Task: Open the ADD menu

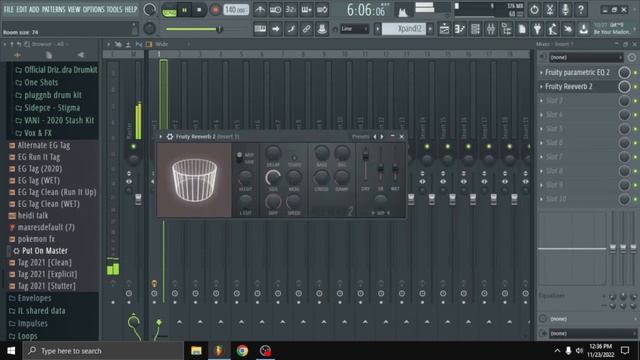Action: coord(34,9)
